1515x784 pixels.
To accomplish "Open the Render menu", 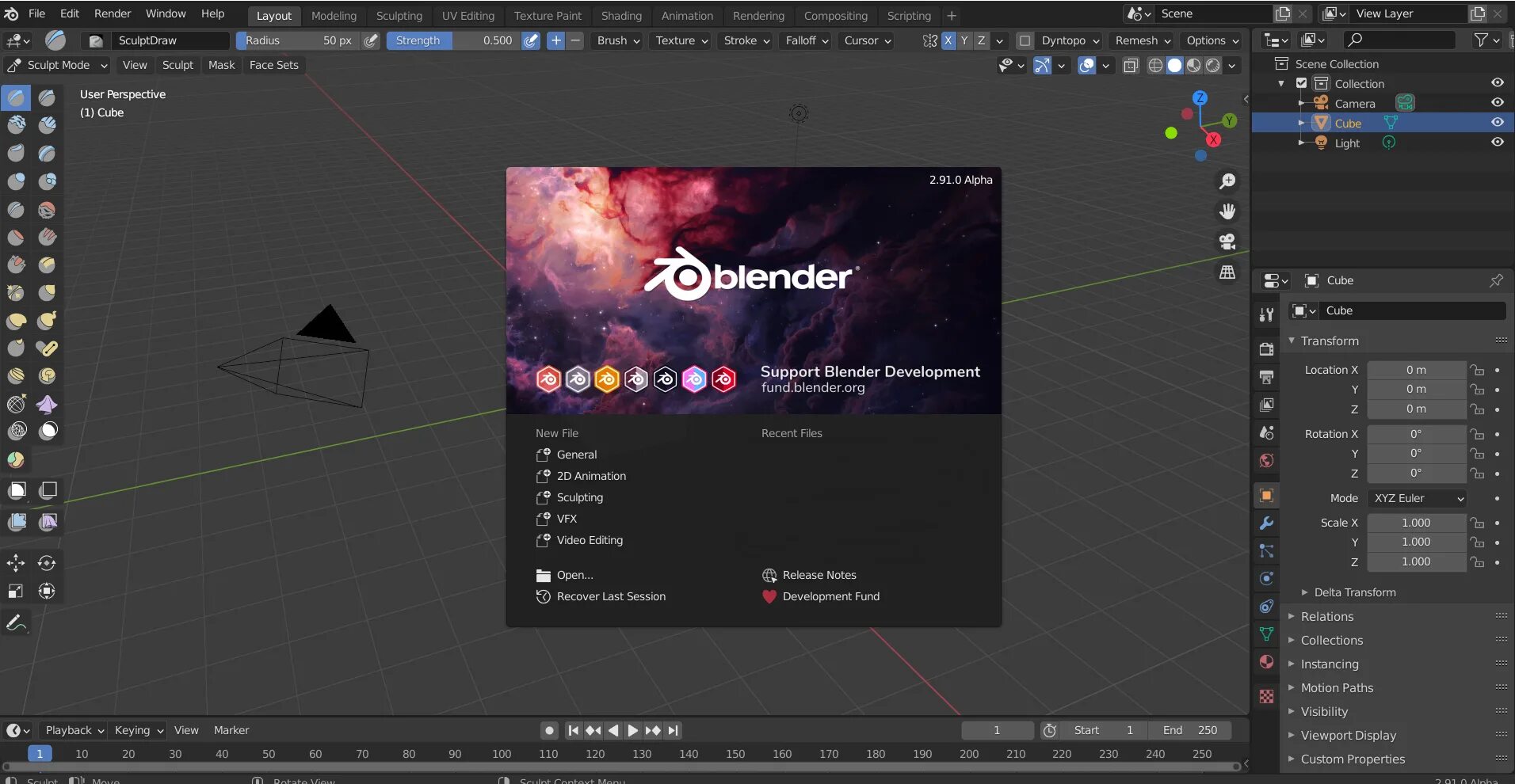I will coord(113,13).
